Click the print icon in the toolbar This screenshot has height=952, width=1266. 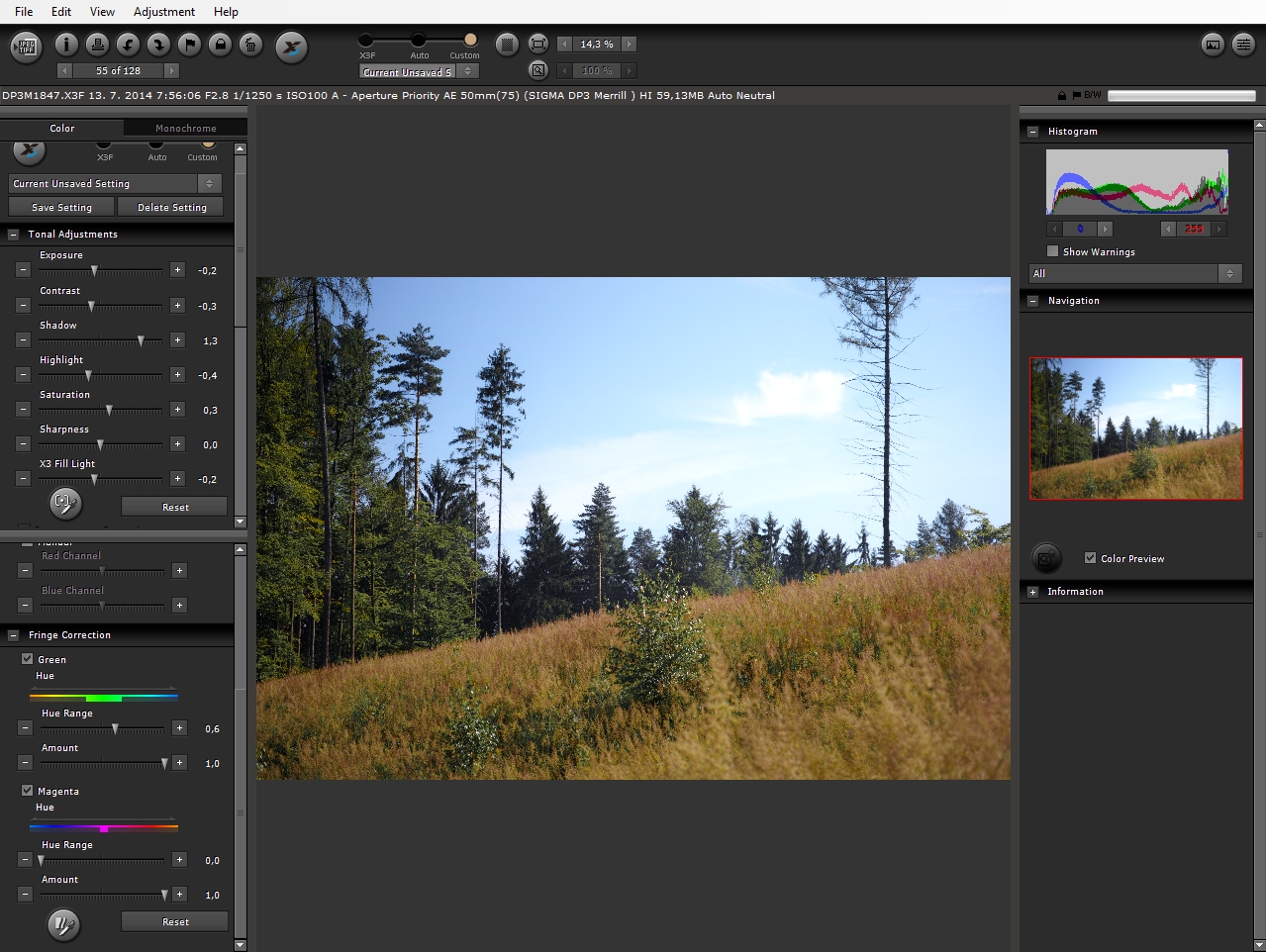[97, 45]
